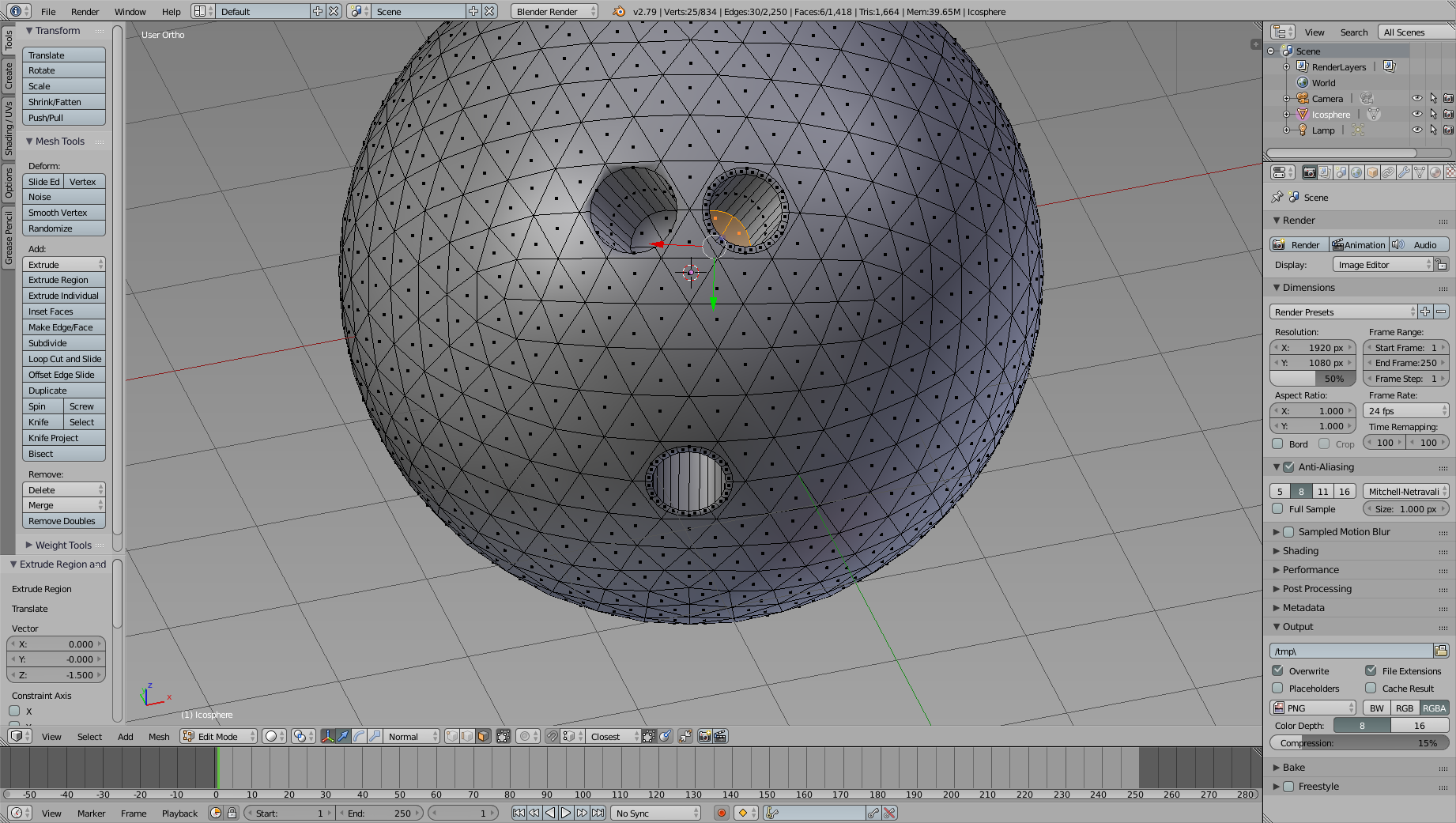Open the Normal transform orientation dropdown
Viewport: 1456px width, 823px height.
tap(411, 736)
